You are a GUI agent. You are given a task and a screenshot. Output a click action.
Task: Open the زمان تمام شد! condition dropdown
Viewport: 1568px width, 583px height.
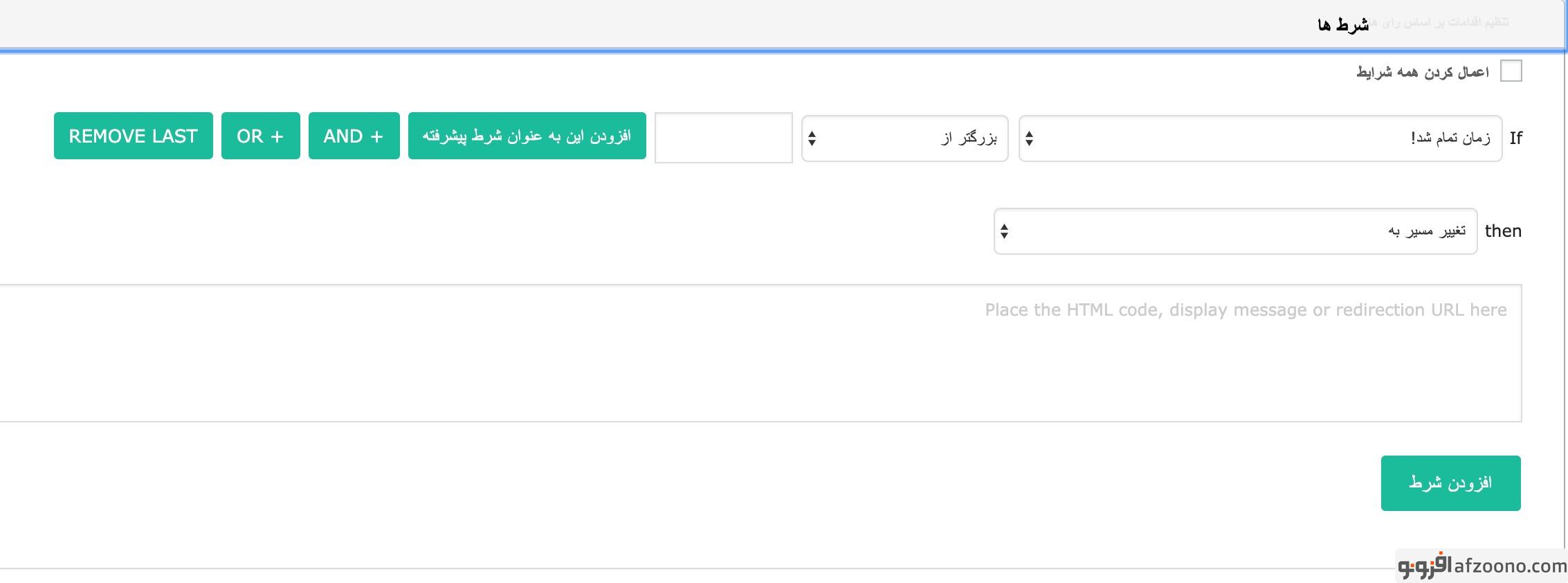[1259, 138]
